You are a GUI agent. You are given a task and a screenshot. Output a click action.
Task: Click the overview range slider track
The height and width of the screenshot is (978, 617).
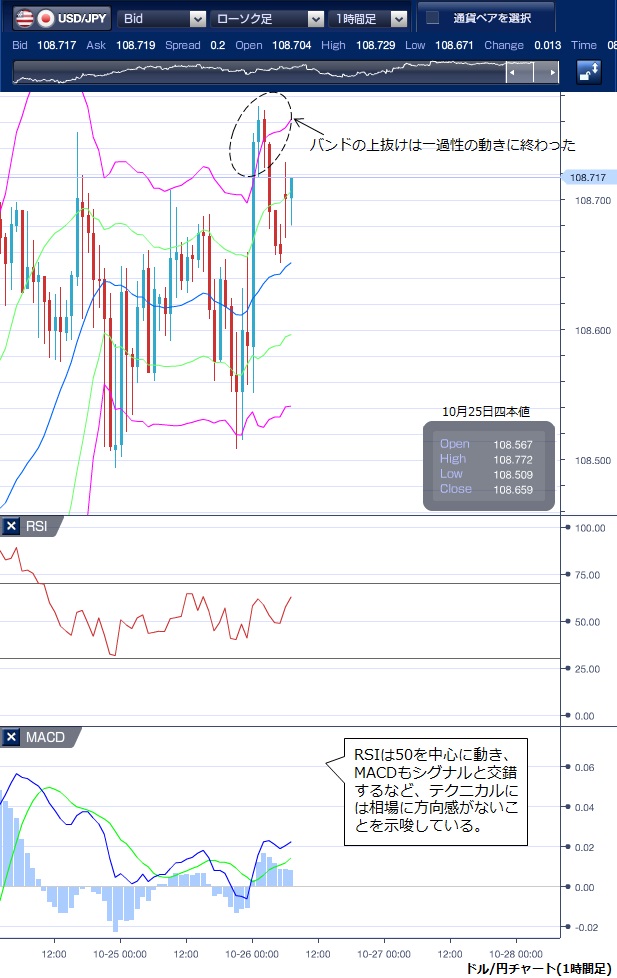260,73
